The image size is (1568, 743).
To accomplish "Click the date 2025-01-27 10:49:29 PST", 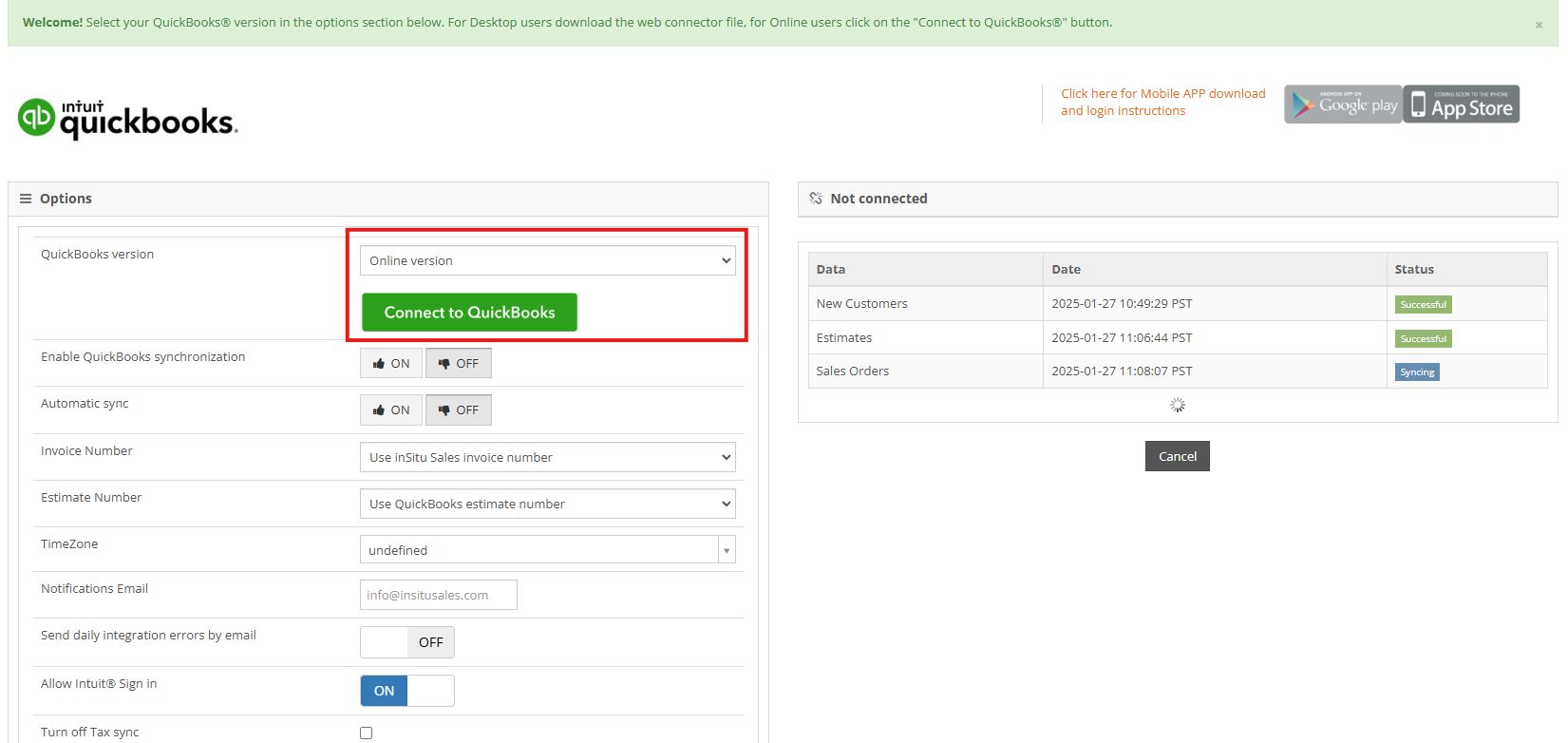I will [1122, 304].
